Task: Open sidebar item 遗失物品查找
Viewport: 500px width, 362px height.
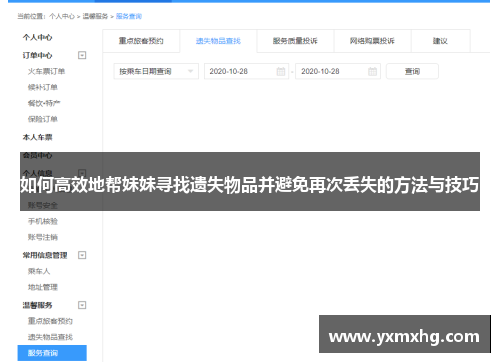Action: [50, 337]
